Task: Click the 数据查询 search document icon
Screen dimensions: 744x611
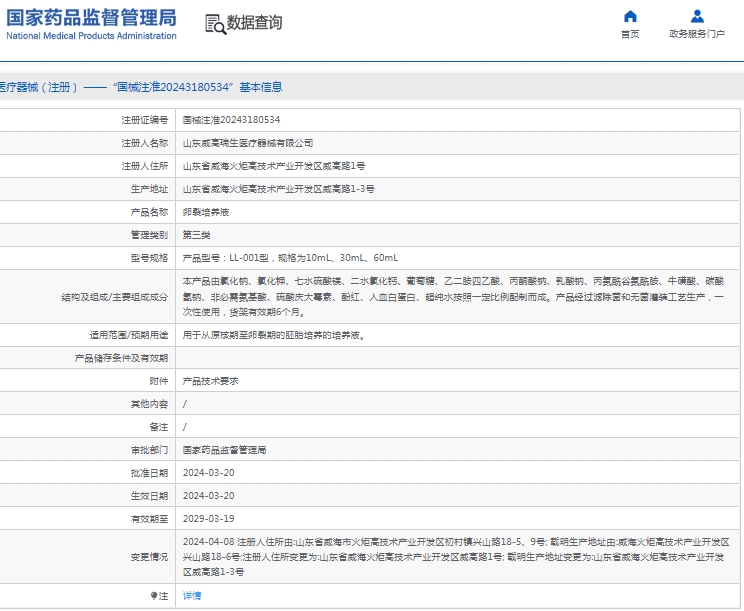Action: [x=215, y=24]
